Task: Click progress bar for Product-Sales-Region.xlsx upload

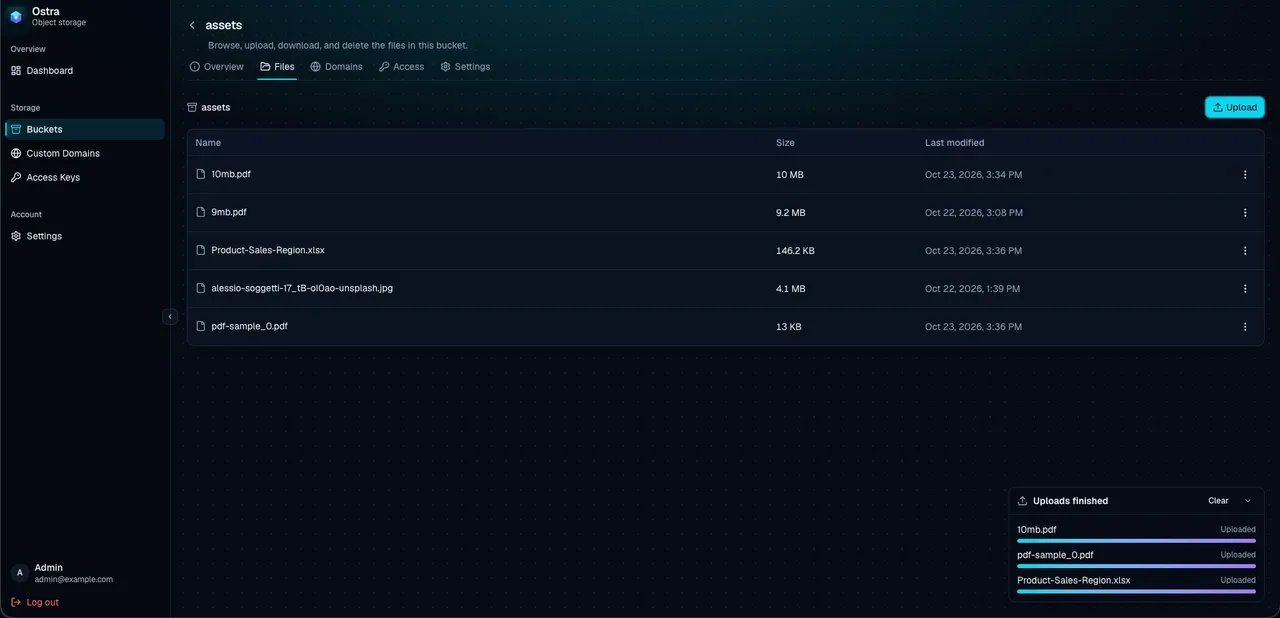Action: (x=1136, y=591)
